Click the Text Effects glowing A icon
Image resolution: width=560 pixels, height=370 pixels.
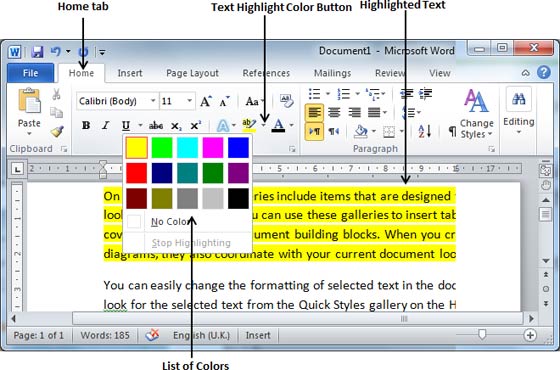click(x=223, y=126)
